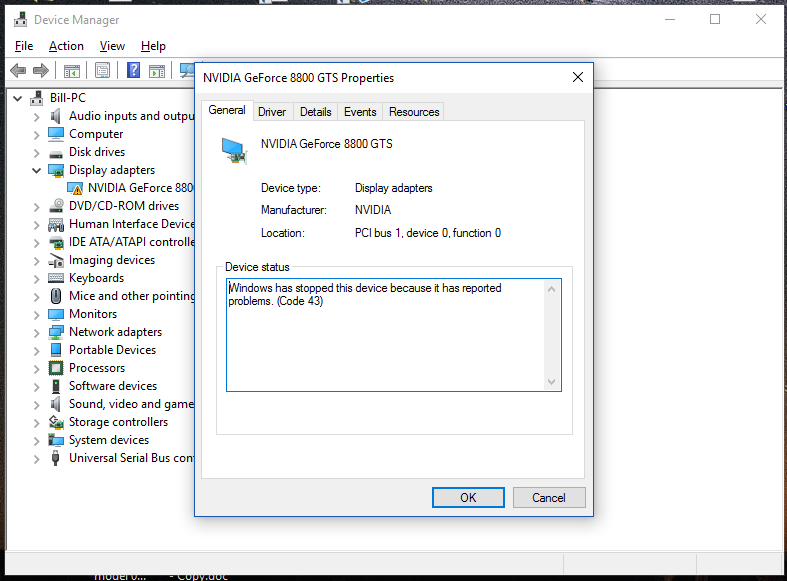Screen dimensions: 787x581
Task: Select the Human Interface Devices icon
Action: coord(56,224)
